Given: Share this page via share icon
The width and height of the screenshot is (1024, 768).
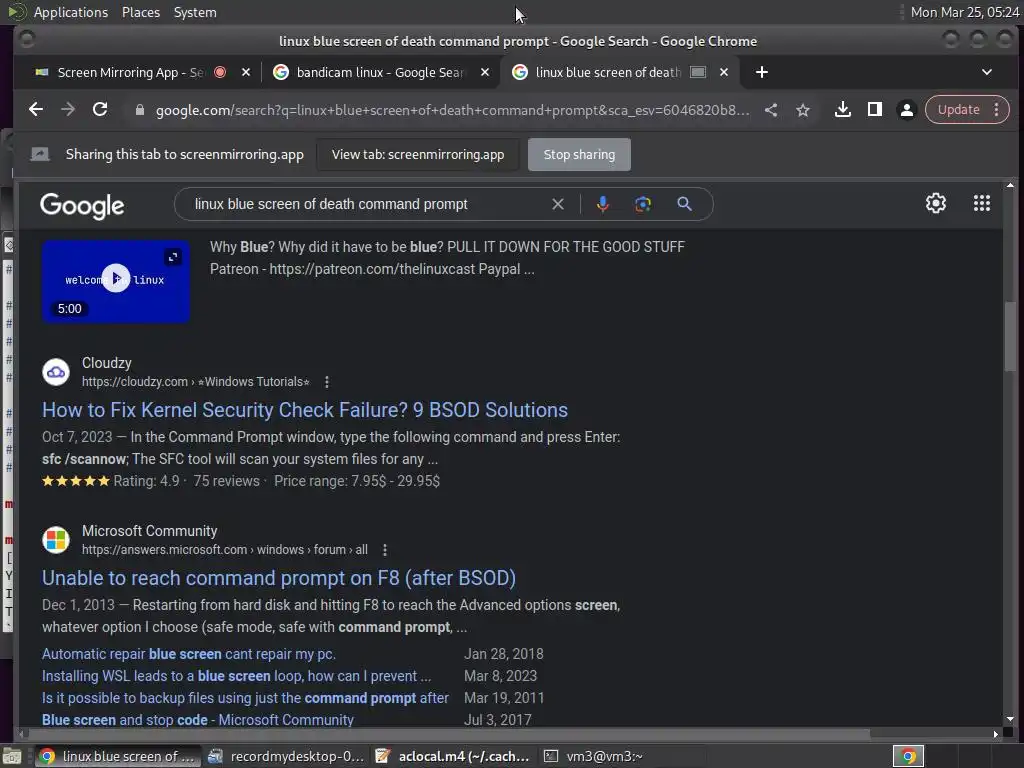Looking at the screenshot, I should click(771, 110).
